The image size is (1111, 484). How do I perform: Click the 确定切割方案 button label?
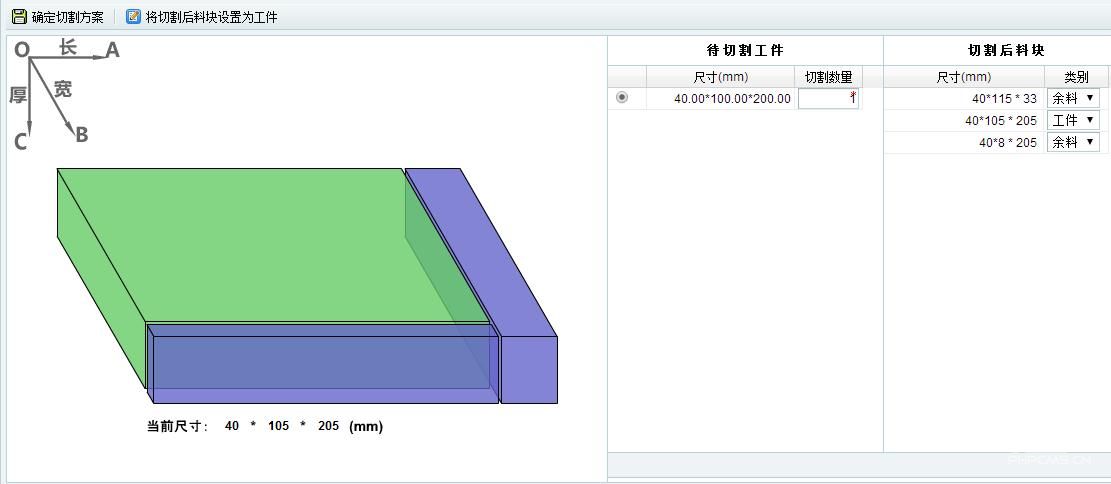coord(67,17)
